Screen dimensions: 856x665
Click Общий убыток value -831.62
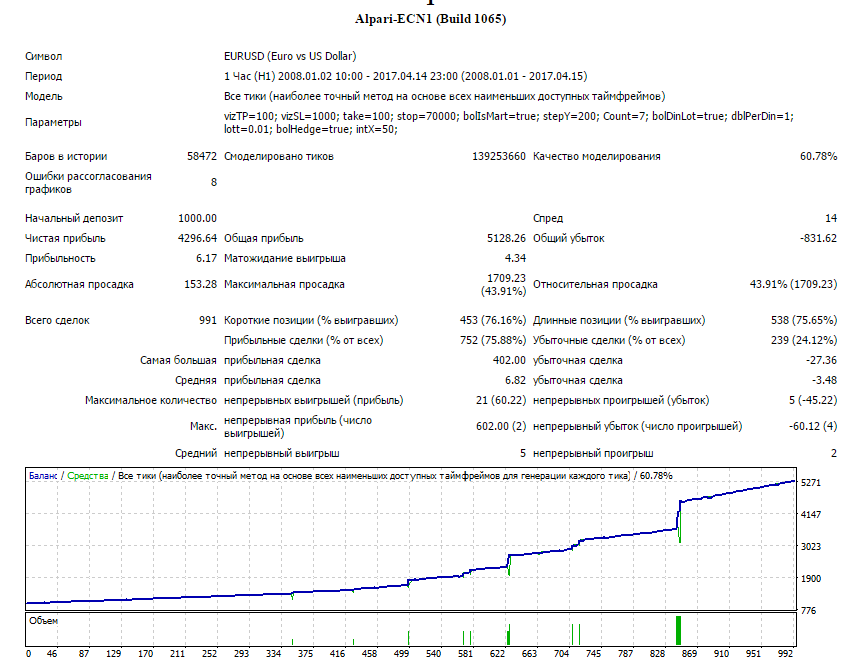[x=818, y=239]
